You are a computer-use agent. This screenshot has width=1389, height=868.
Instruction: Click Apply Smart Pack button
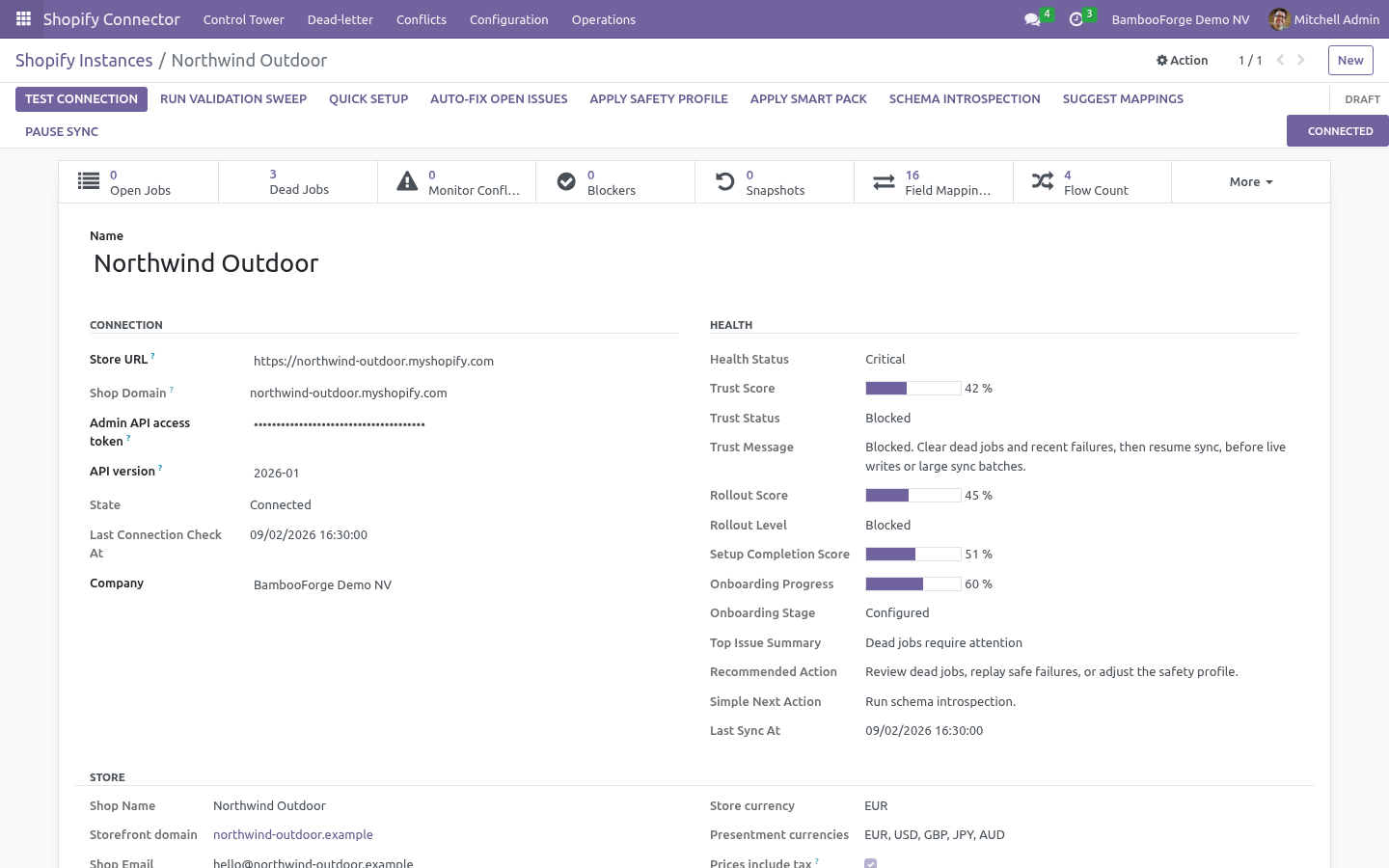point(808,98)
